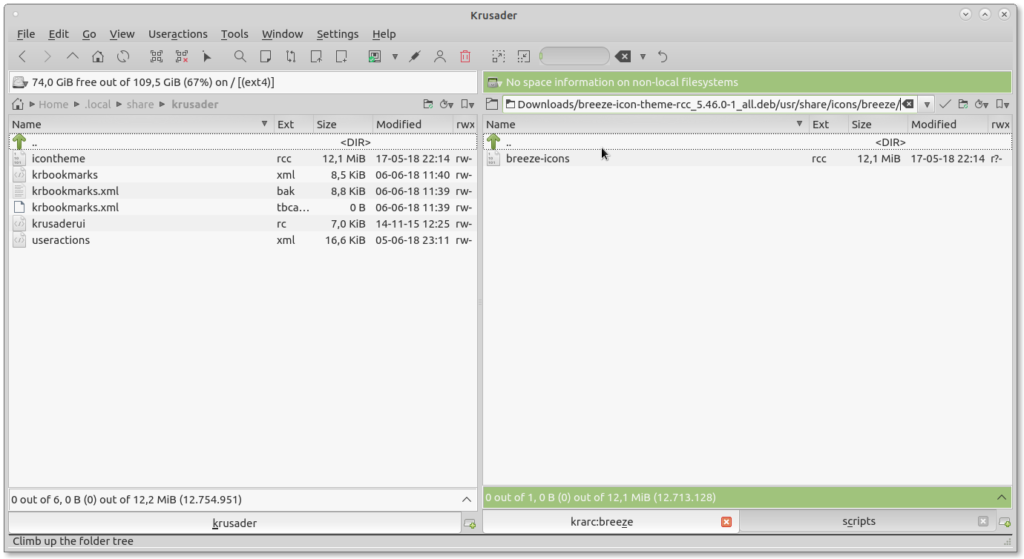This screenshot has height=559, width=1024.
Task: Open the File menu
Action: tap(26, 34)
